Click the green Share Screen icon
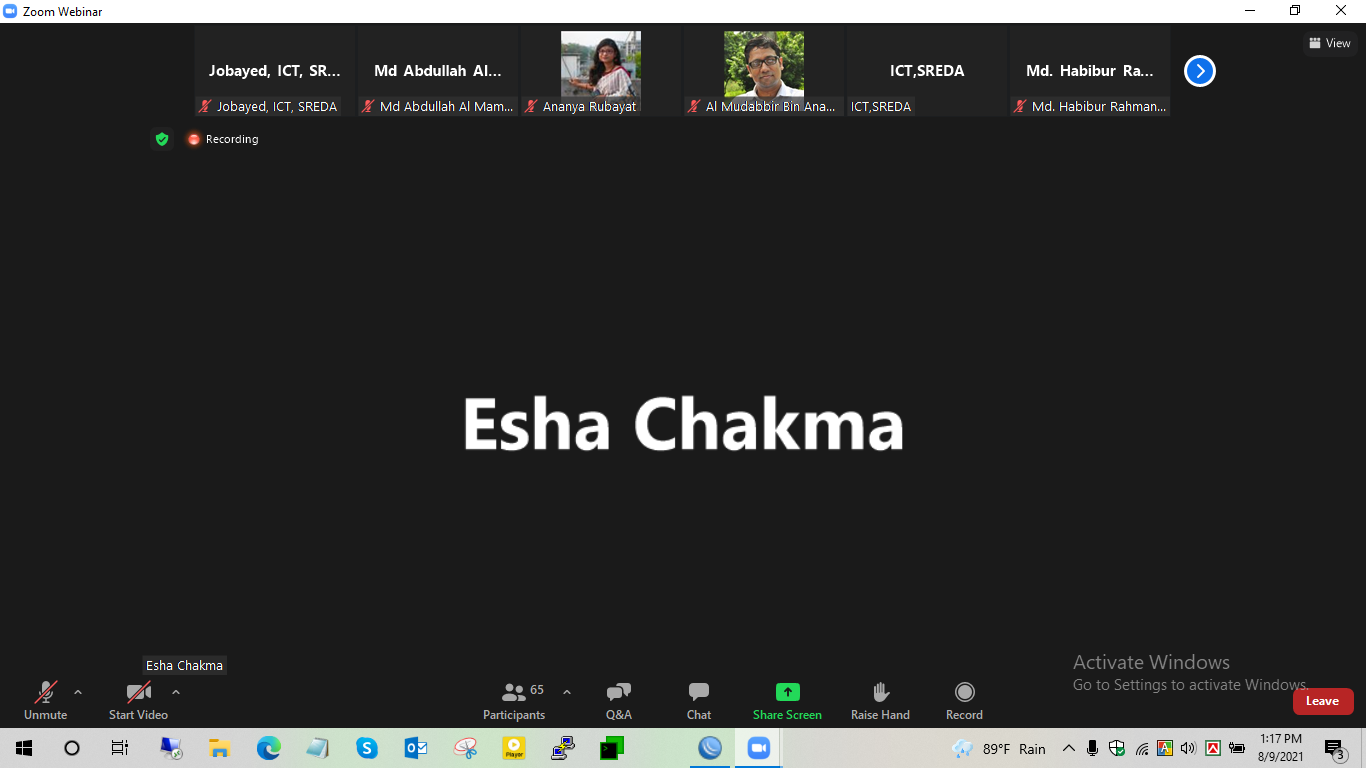 [787, 692]
